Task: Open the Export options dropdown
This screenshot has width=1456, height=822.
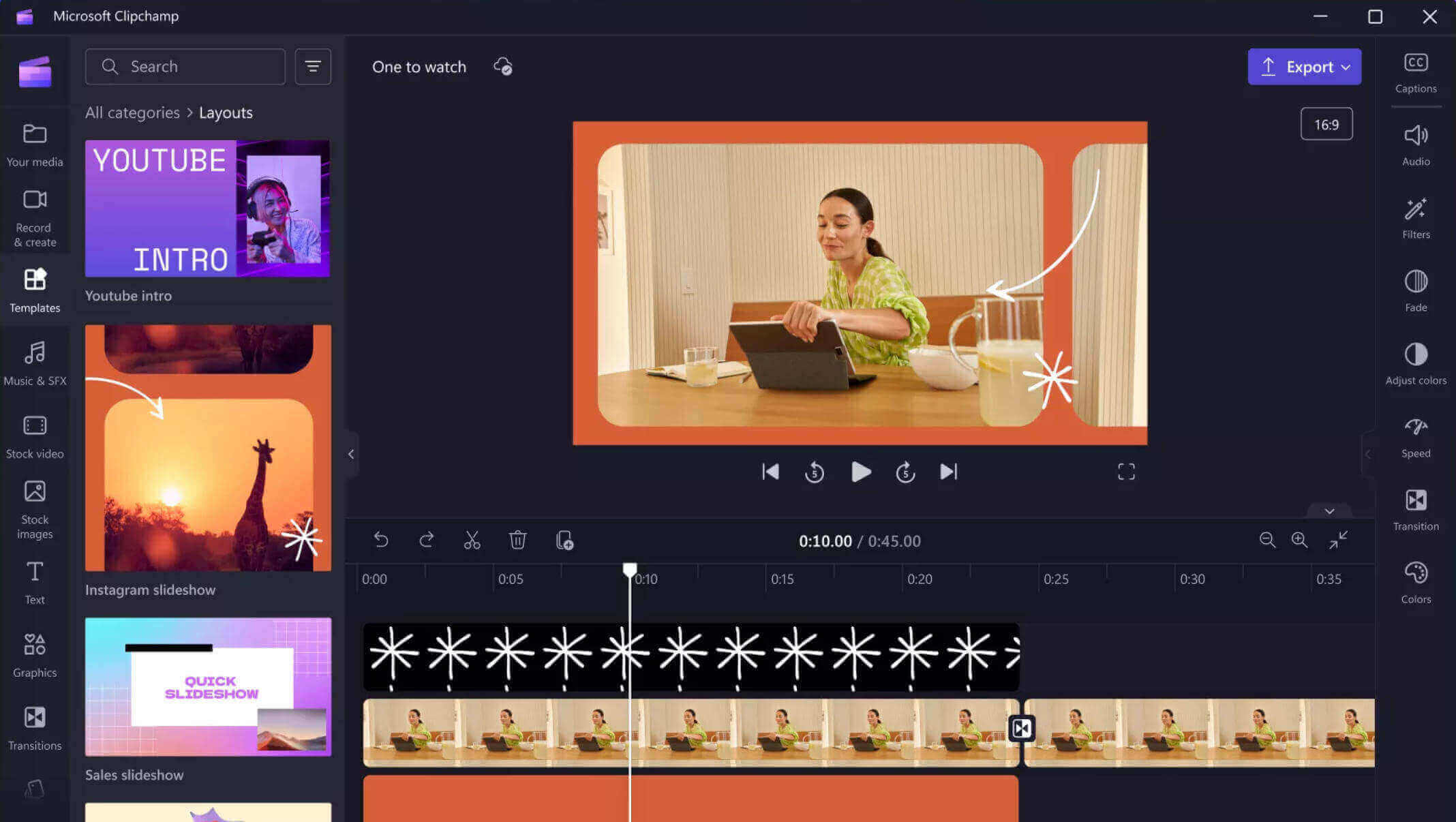Action: (x=1344, y=66)
